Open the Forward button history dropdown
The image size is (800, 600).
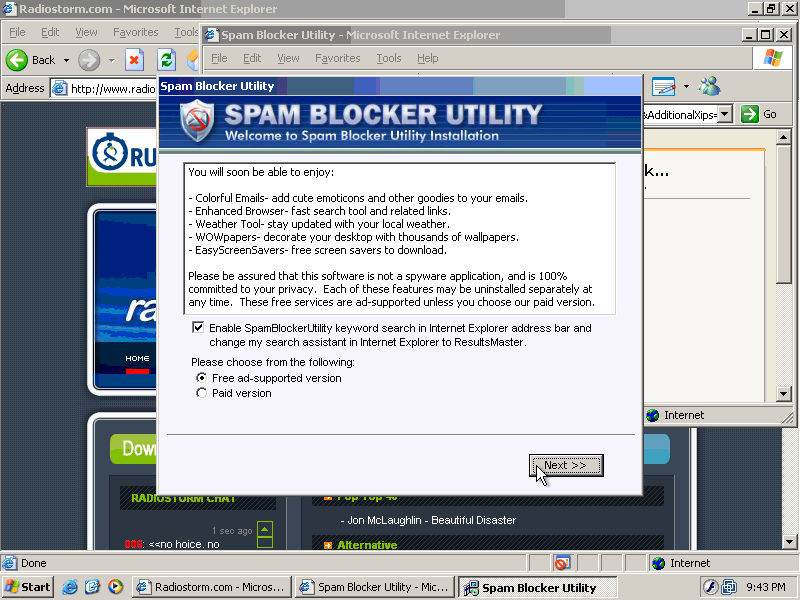(111, 60)
